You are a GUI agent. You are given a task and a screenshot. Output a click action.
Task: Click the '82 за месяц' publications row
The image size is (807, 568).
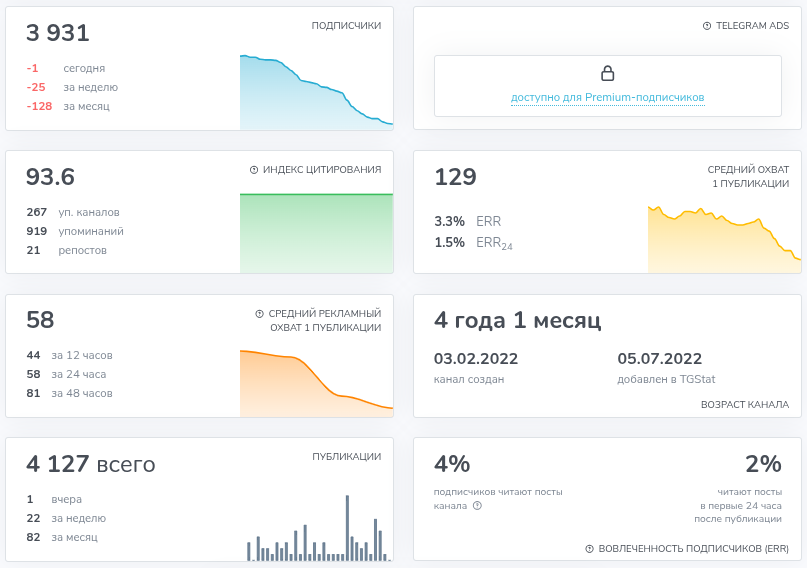(62, 538)
